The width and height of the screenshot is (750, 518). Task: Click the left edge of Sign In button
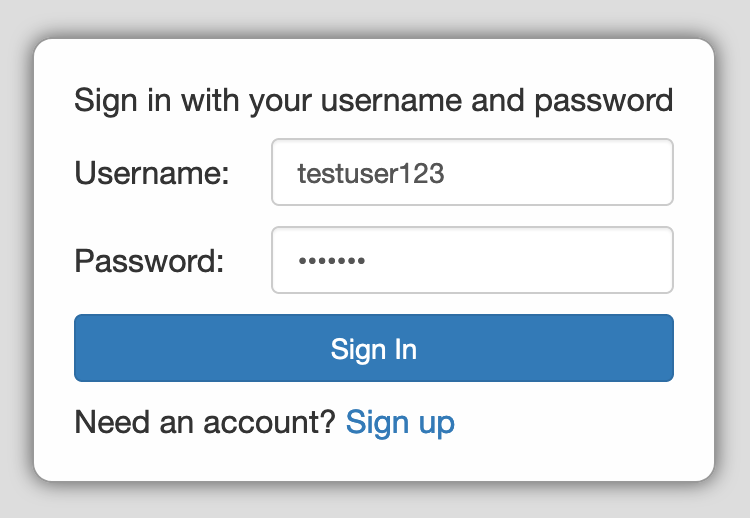click(84, 349)
